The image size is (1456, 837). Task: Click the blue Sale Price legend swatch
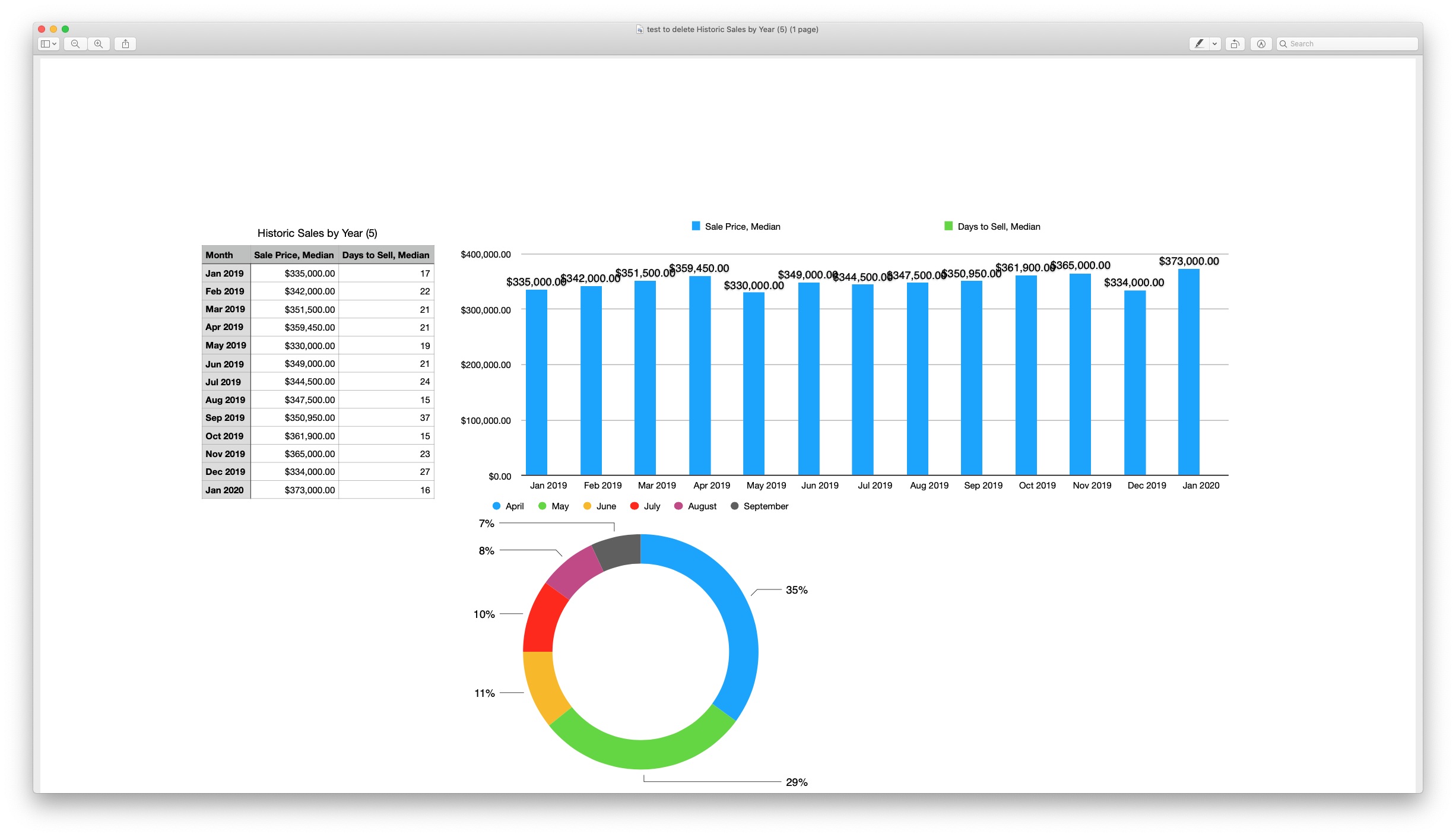coord(696,226)
